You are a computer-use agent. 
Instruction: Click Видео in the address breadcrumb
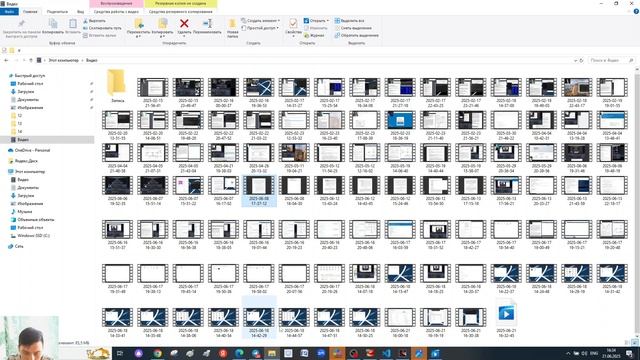click(x=91, y=60)
